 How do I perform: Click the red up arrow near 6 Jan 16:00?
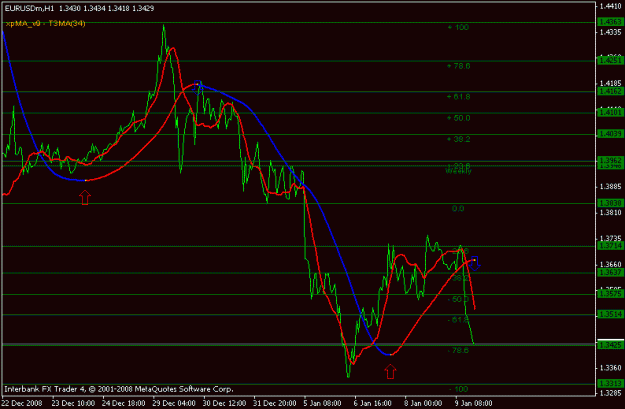pos(390,372)
